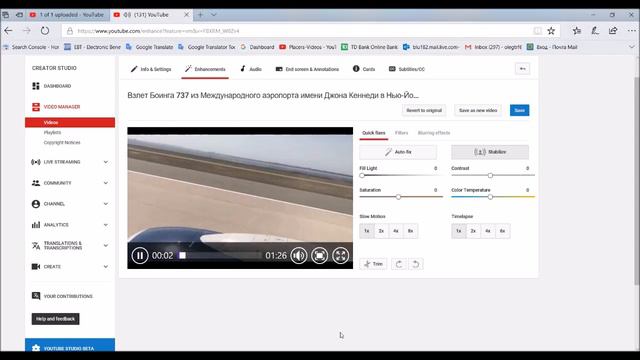Click the fit-to-window player icon

[320, 256]
